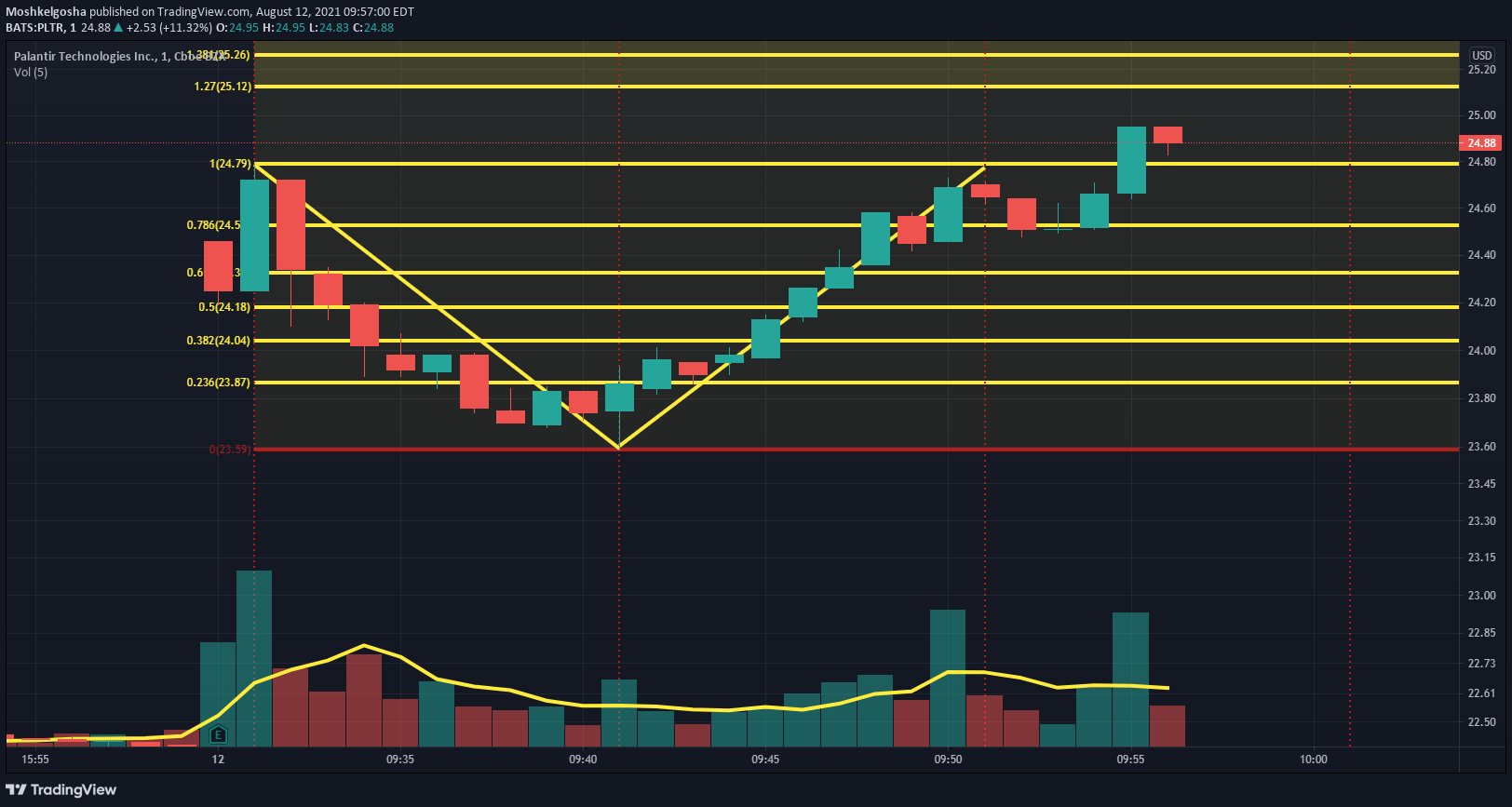Viewport: 1512px width, 807px height.
Task: Open the USD currency selector
Action: pos(1481,55)
